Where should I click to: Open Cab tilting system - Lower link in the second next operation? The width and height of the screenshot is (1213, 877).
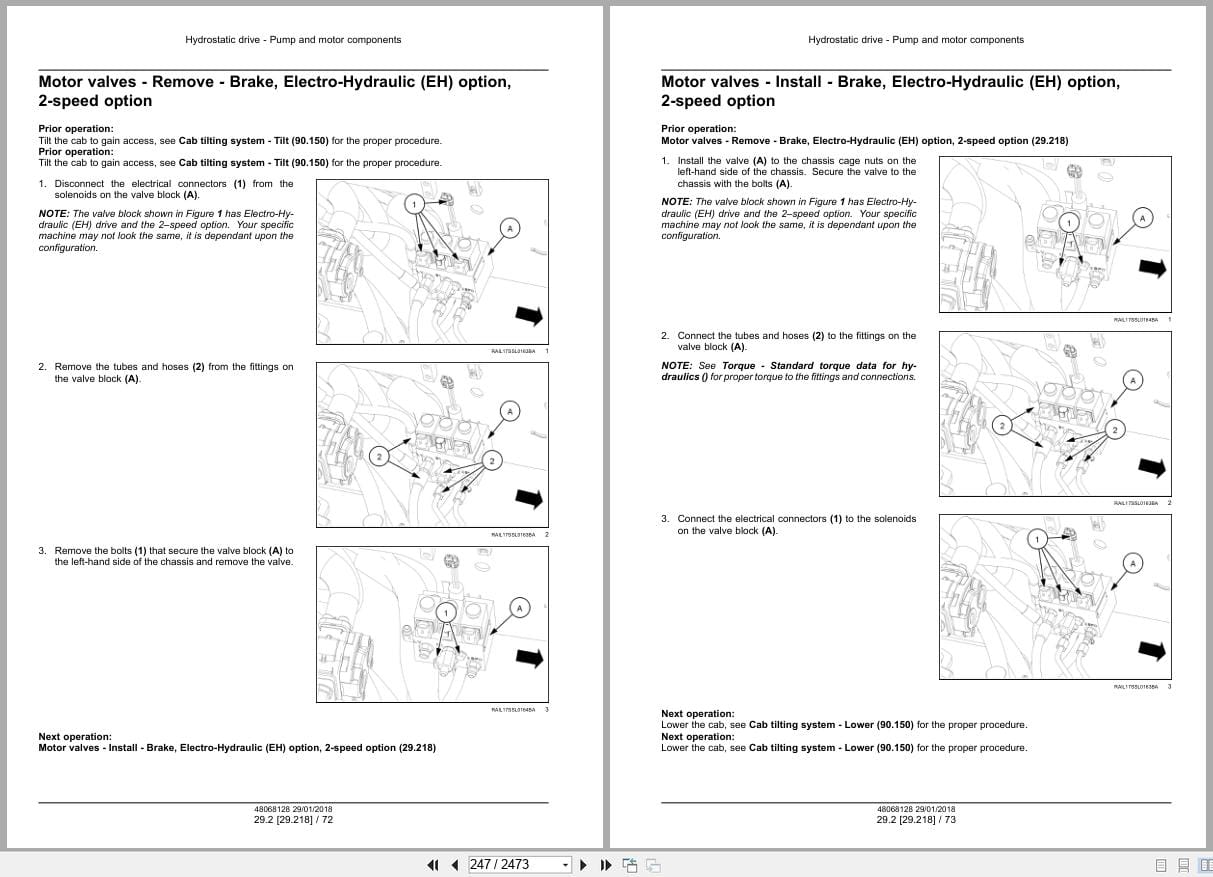tap(831, 747)
